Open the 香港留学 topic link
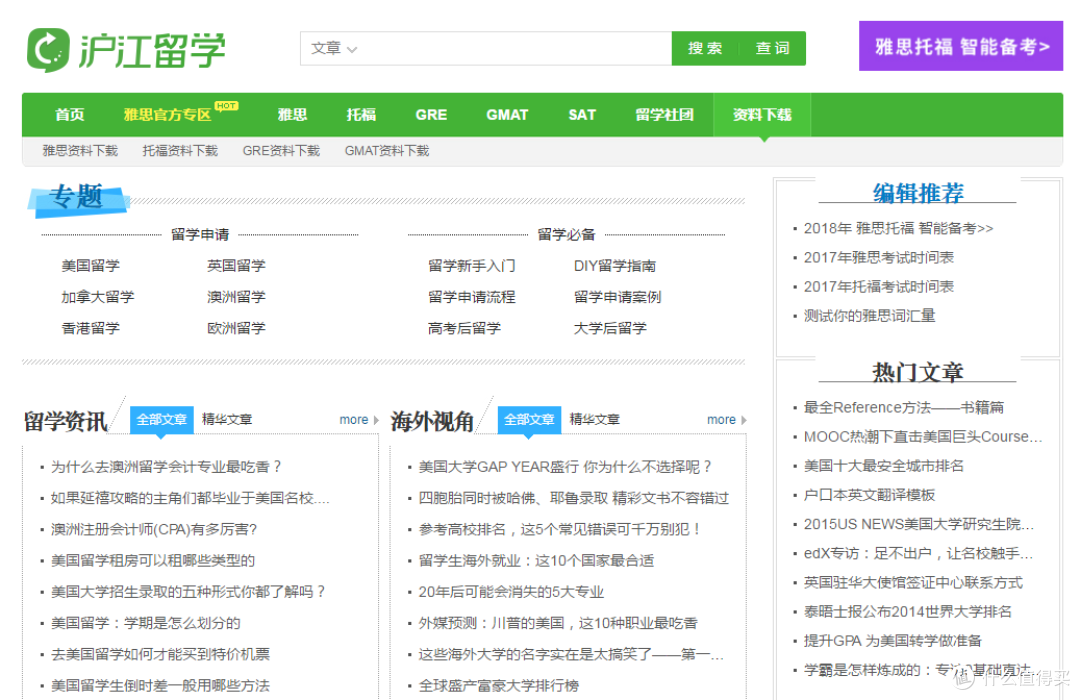This screenshot has width=1080, height=700. [90, 328]
